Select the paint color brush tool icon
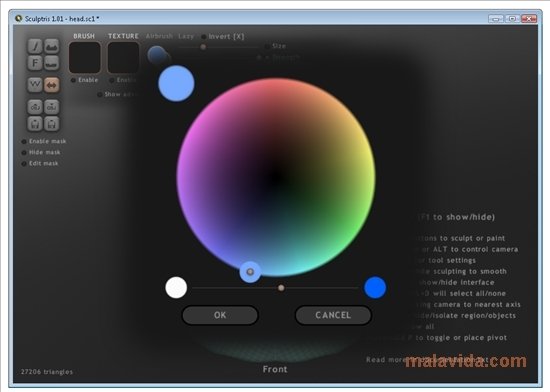The width and height of the screenshot is (550, 392). point(35,46)
